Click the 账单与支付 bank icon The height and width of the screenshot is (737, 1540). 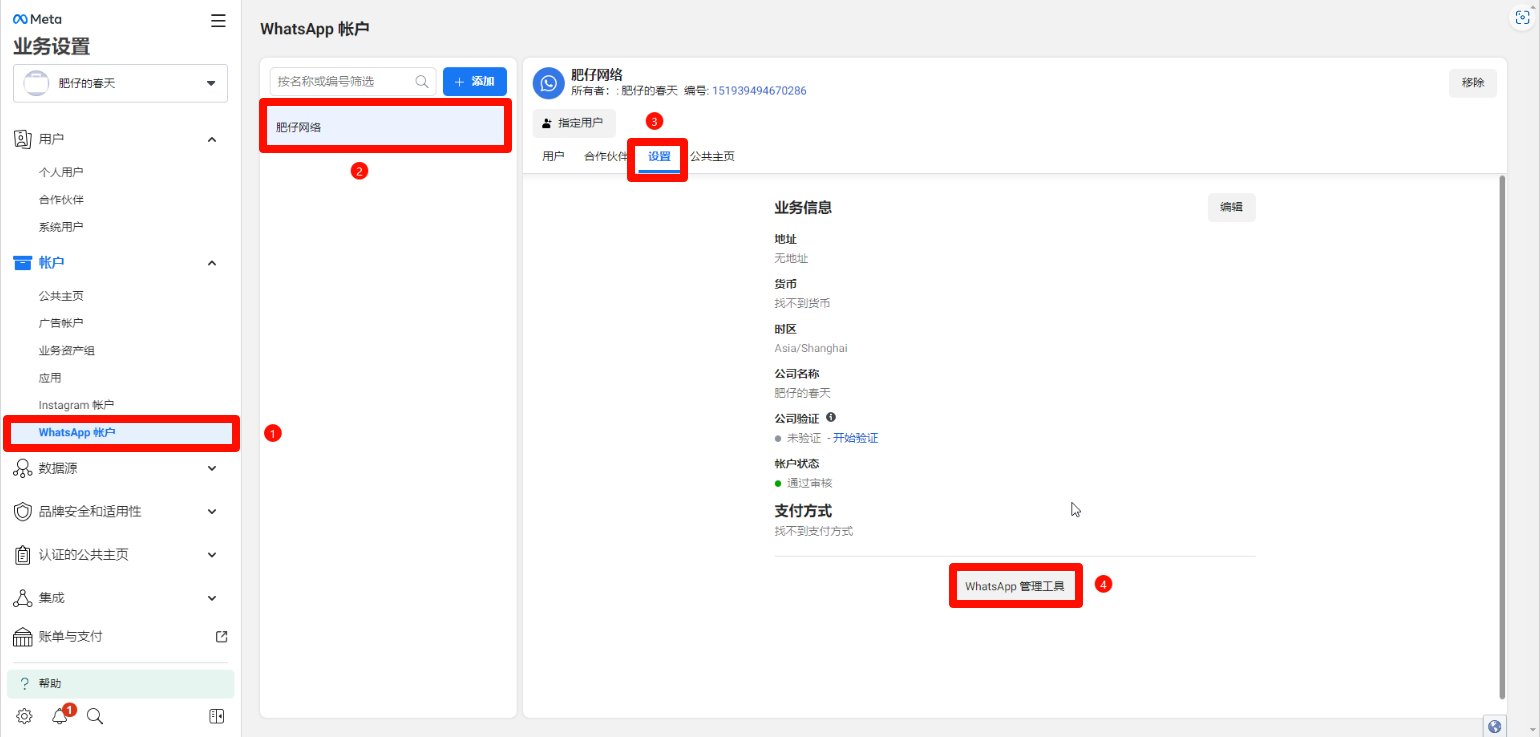(22, 637)
